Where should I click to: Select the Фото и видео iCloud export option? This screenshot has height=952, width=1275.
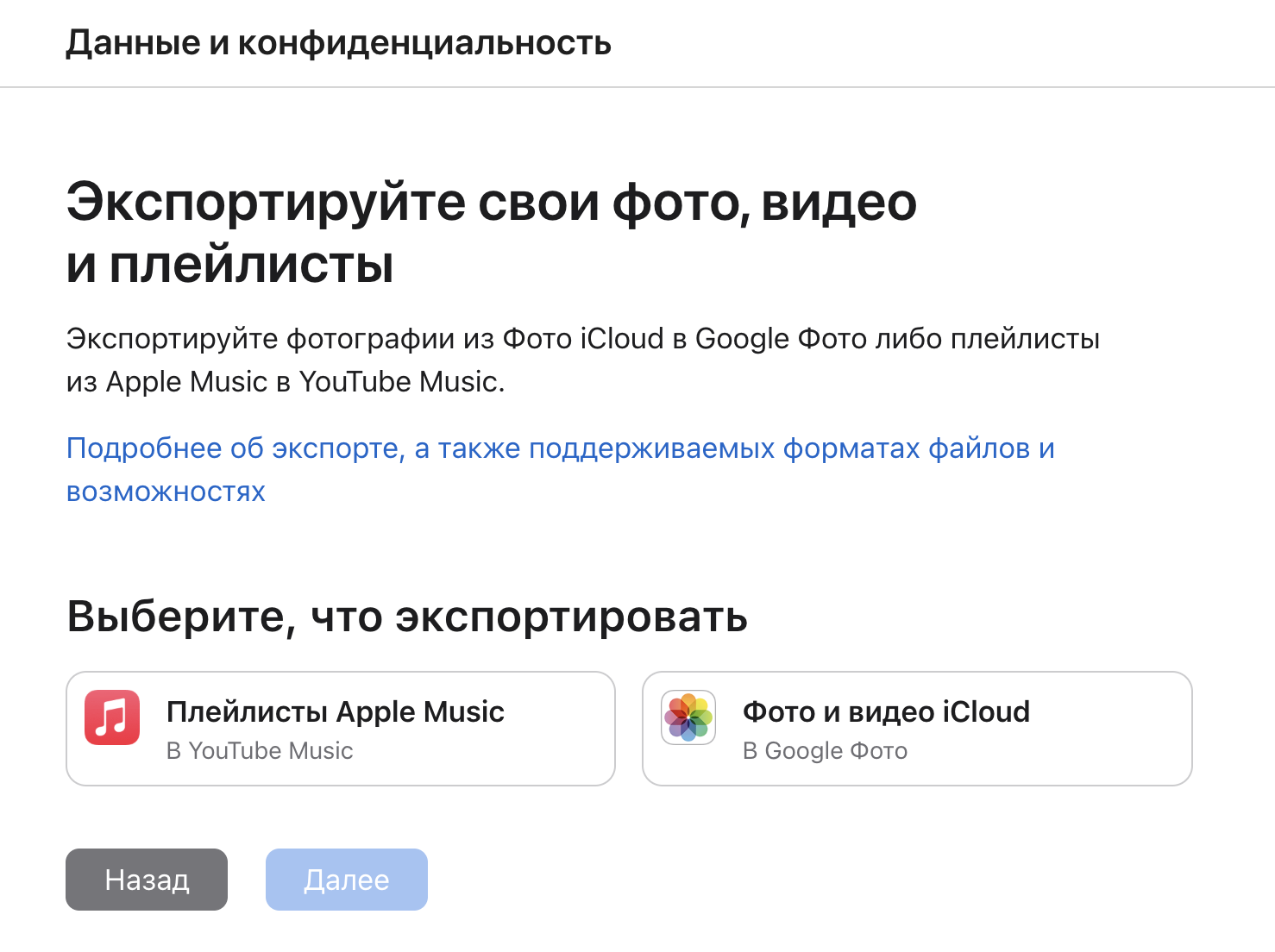886,712
